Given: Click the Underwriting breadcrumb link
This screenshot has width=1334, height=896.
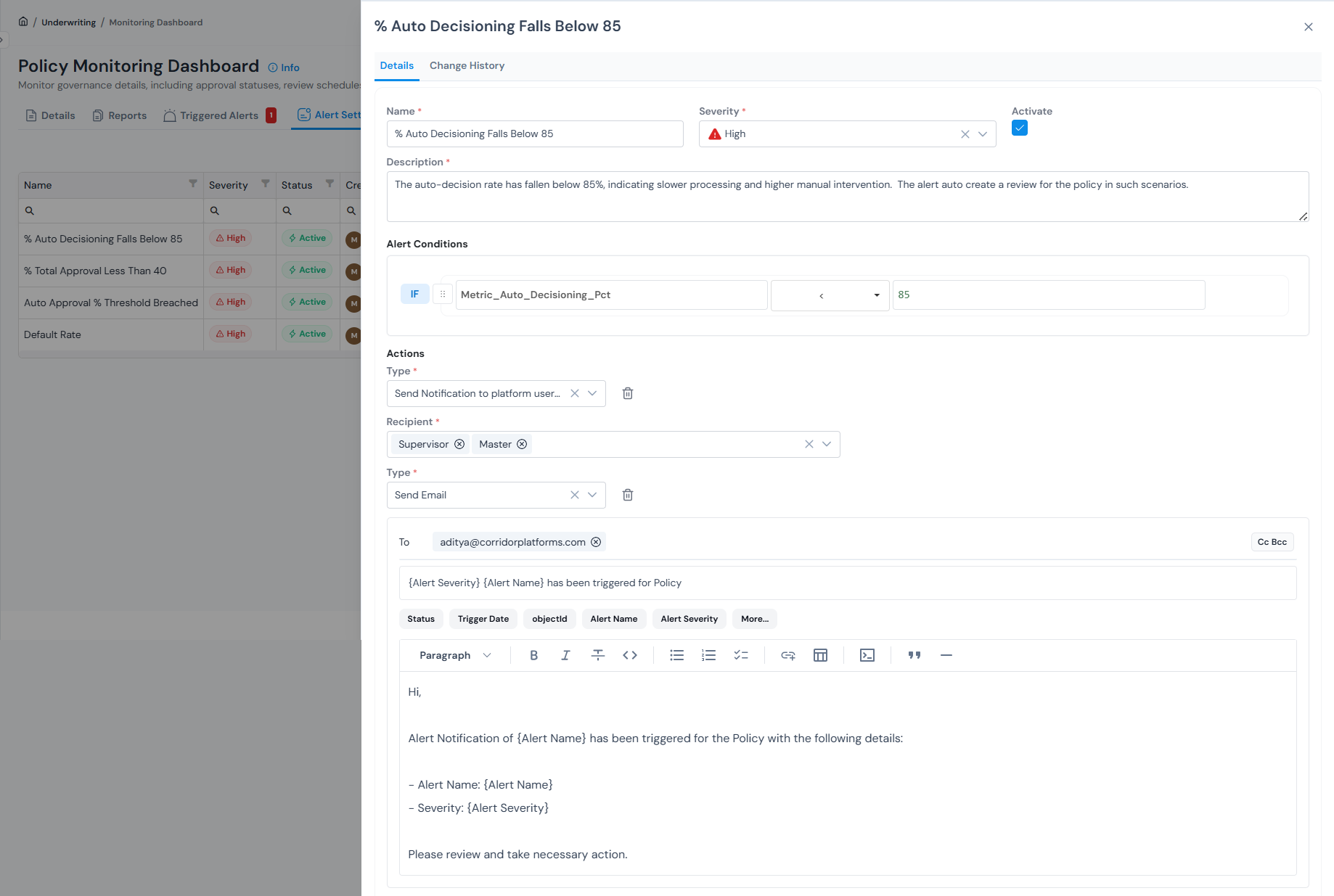Looking at the screenshot, I should 68,22.
